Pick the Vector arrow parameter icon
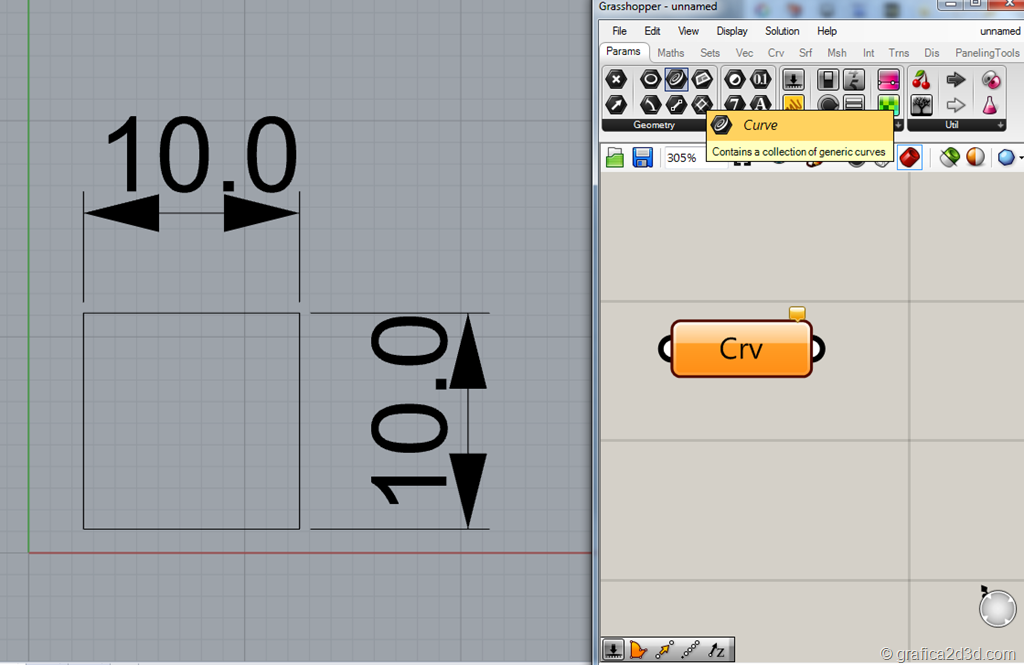1024x665 pixels. pyautogui.click(x=617, y=104)
